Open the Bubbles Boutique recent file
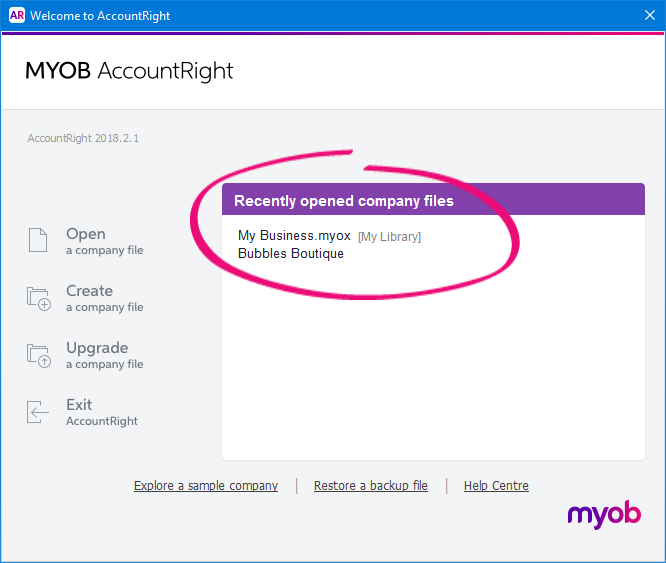666x563 pixels. (x=291, y=253)
